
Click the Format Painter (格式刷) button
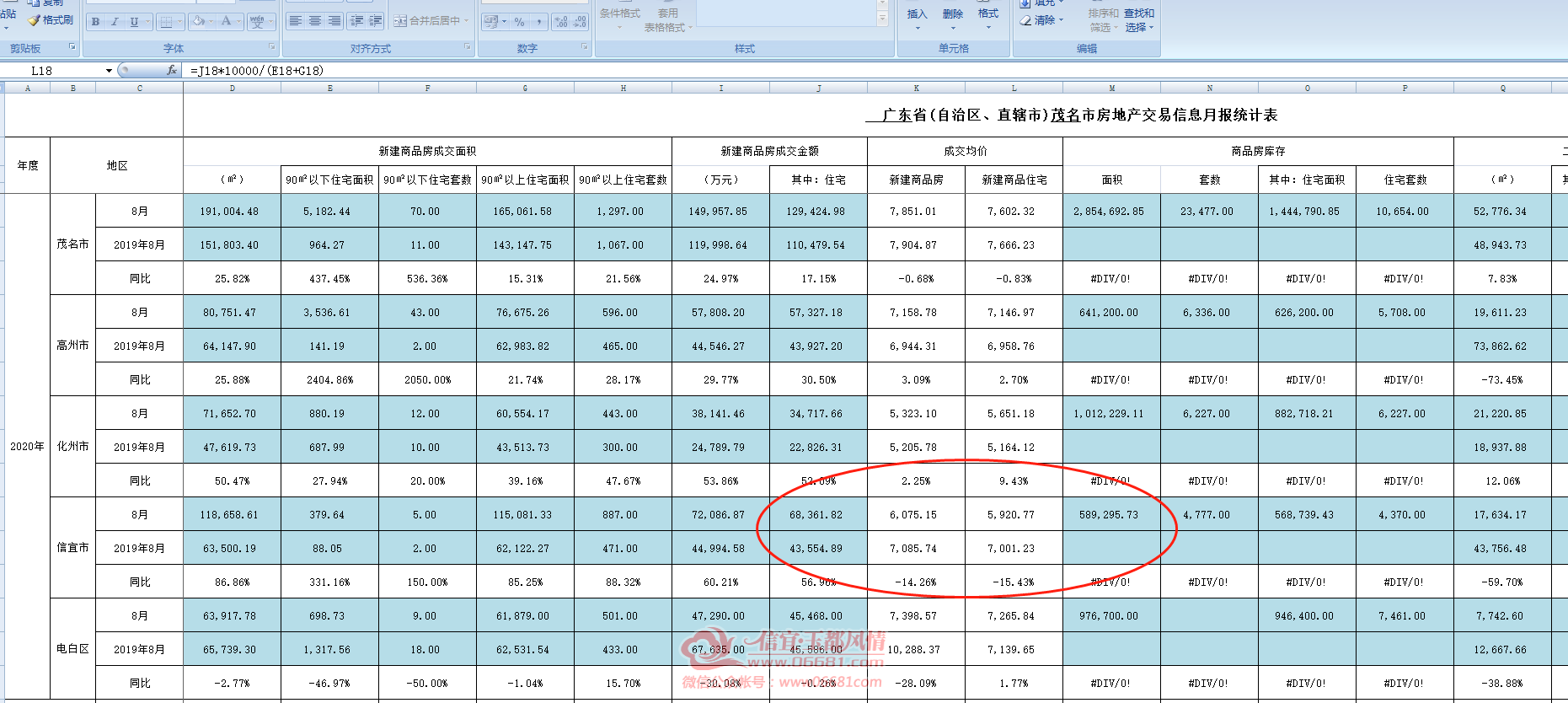click(51, 19)
